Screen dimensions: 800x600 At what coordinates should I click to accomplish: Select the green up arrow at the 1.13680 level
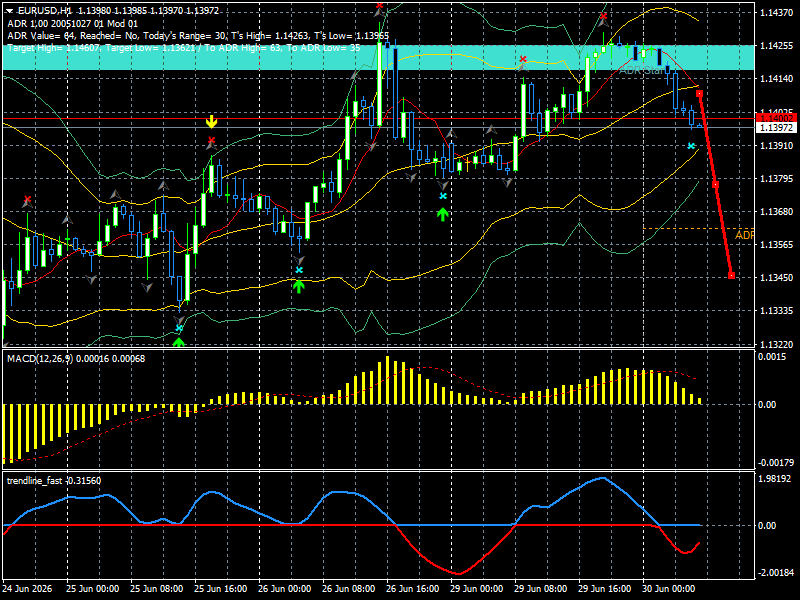pyautogui.click(x=442, y=214)
